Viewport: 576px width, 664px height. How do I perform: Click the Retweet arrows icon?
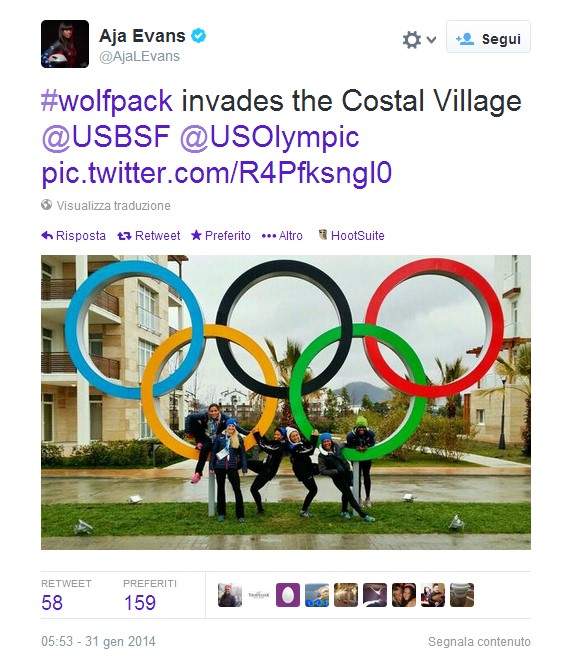(124, 235)
